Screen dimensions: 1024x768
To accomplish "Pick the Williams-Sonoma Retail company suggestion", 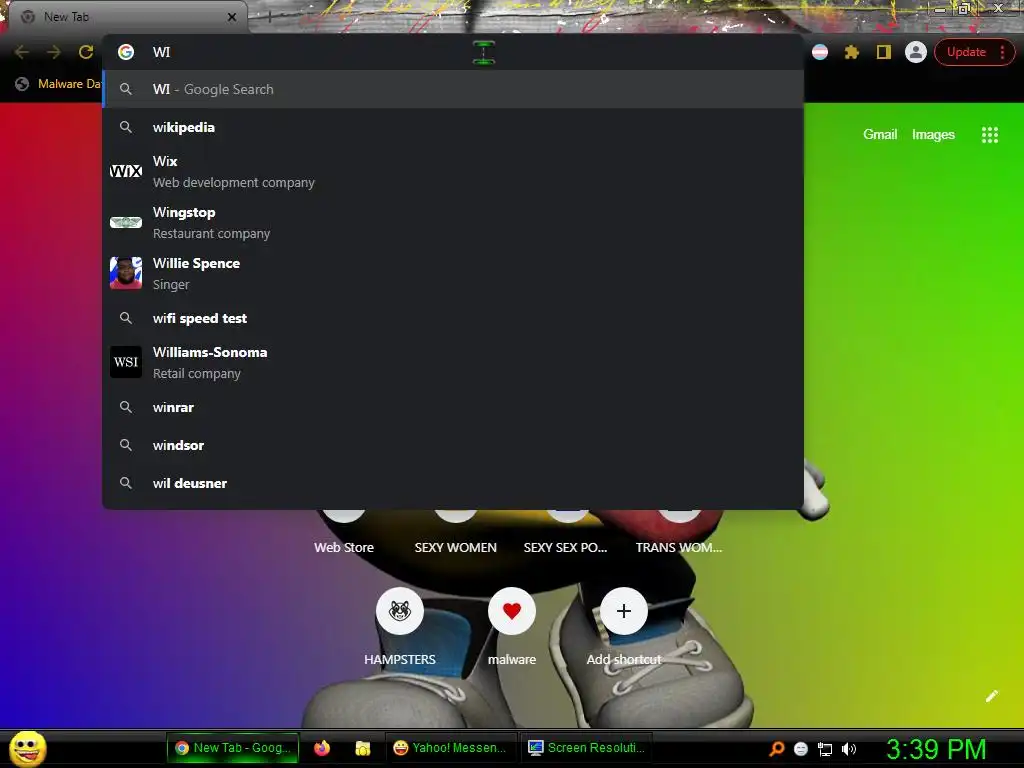I will (453, 362).
